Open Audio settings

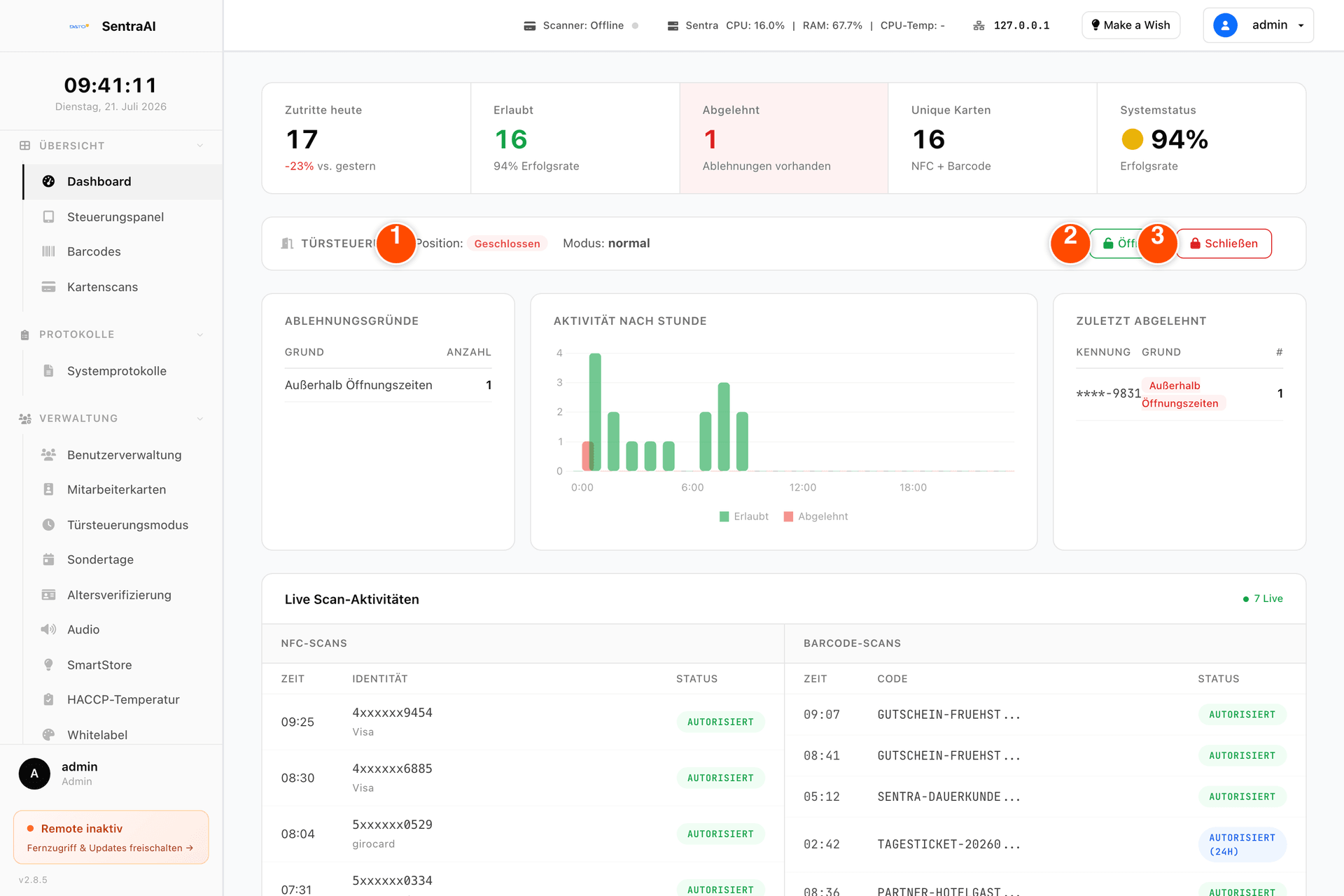point(123,629)
